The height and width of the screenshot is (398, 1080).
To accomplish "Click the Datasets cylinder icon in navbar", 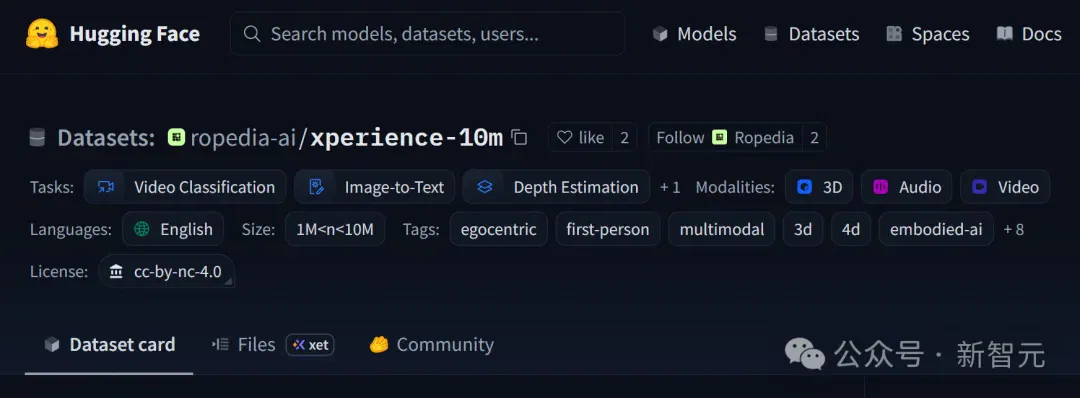I will [x=771, y=34].
